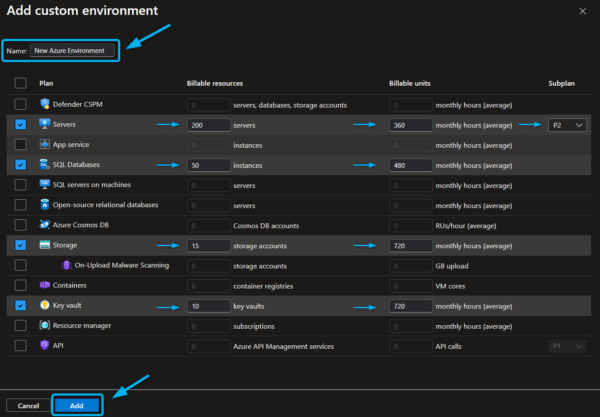
Task: Click the 'Cosmos DB accounts' label
Action: (x=266, y=226)
